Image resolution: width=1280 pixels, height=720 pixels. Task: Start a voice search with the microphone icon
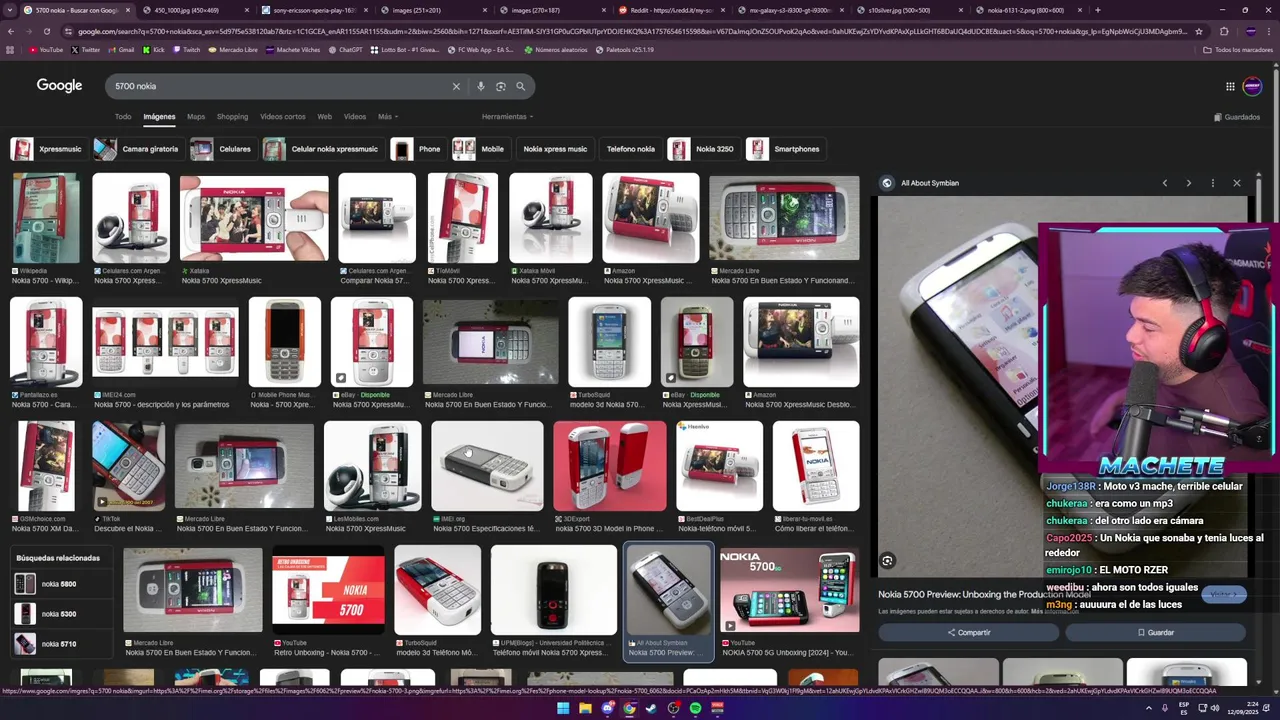tap(481, 86)
